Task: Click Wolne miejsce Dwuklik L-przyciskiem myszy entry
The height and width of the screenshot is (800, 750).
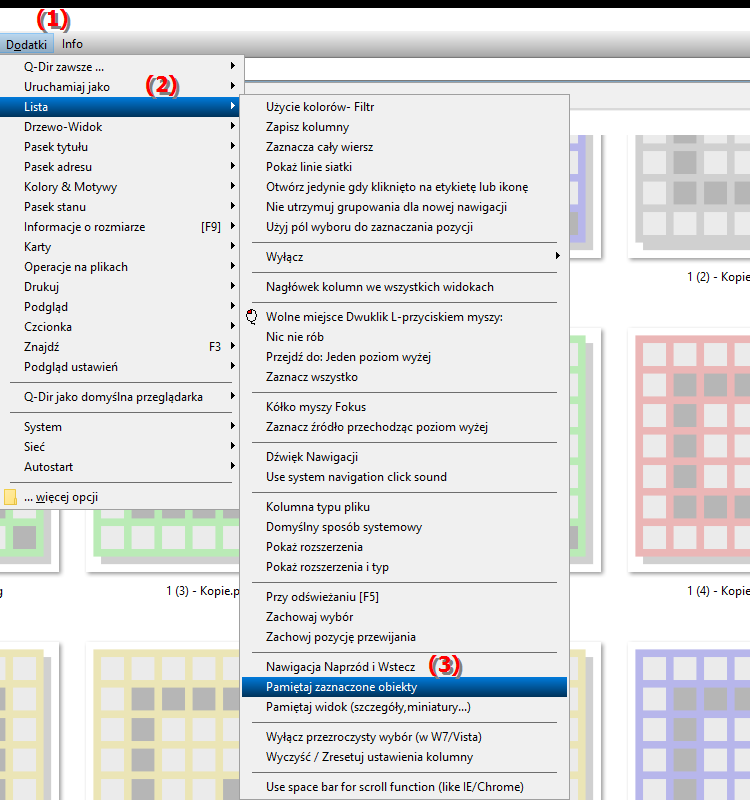Action: 404,317
